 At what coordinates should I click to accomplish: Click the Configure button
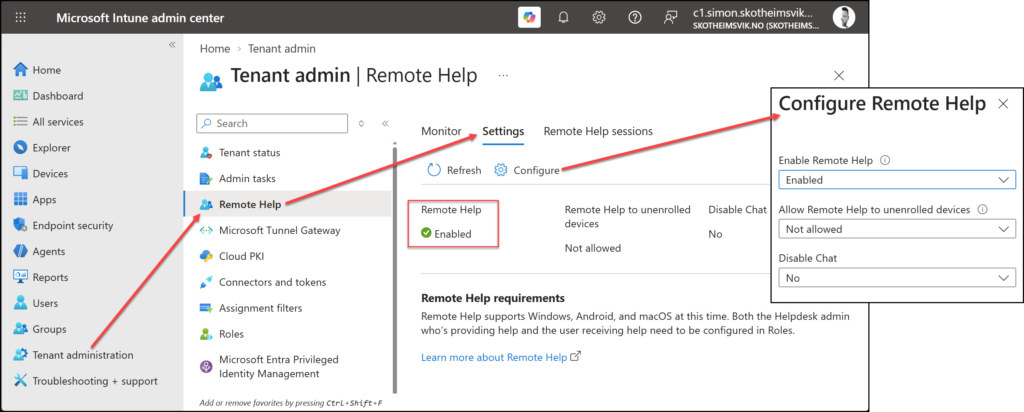click(527, 170)
